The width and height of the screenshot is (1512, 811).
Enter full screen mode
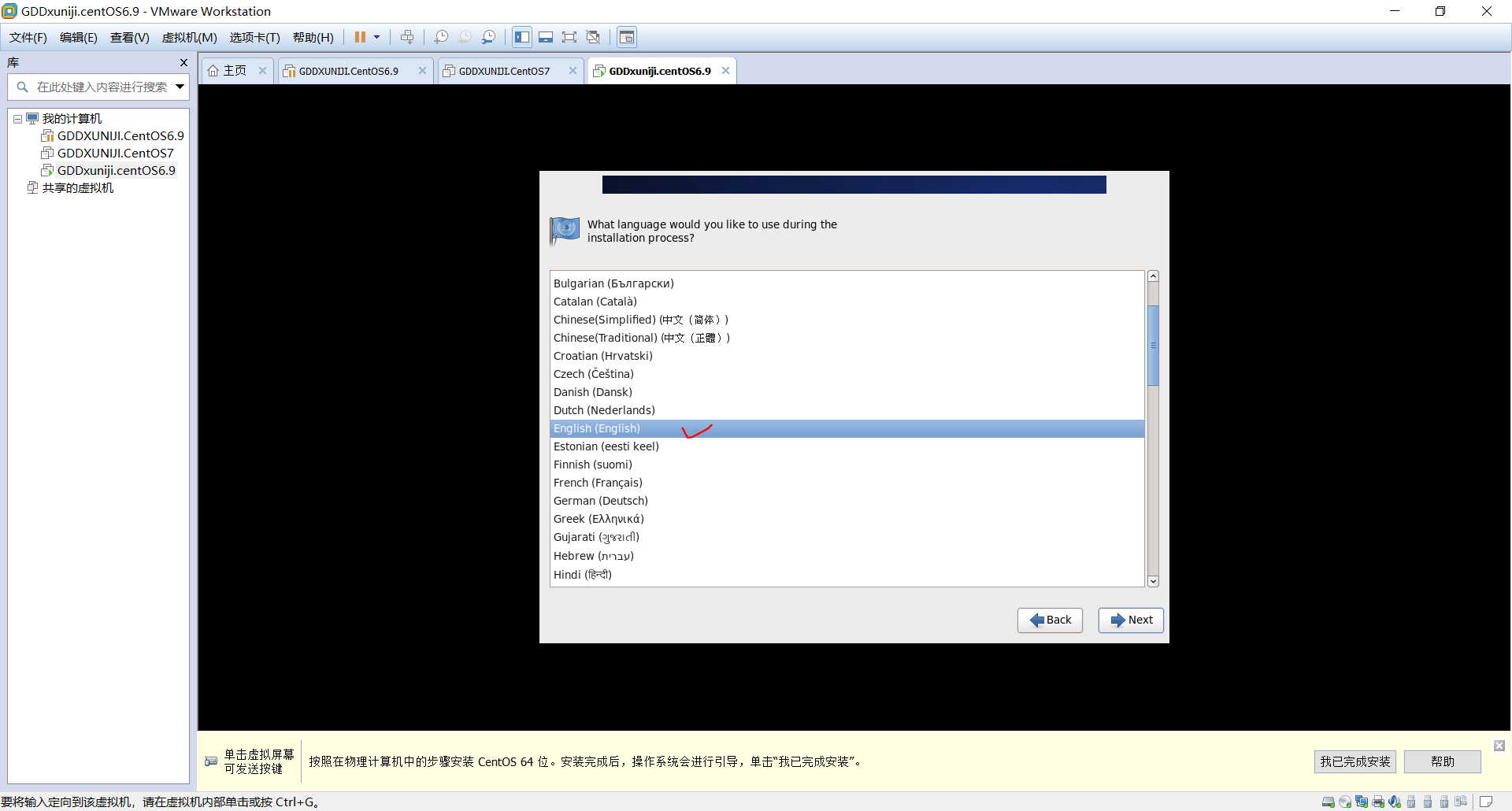pos(569,37)
